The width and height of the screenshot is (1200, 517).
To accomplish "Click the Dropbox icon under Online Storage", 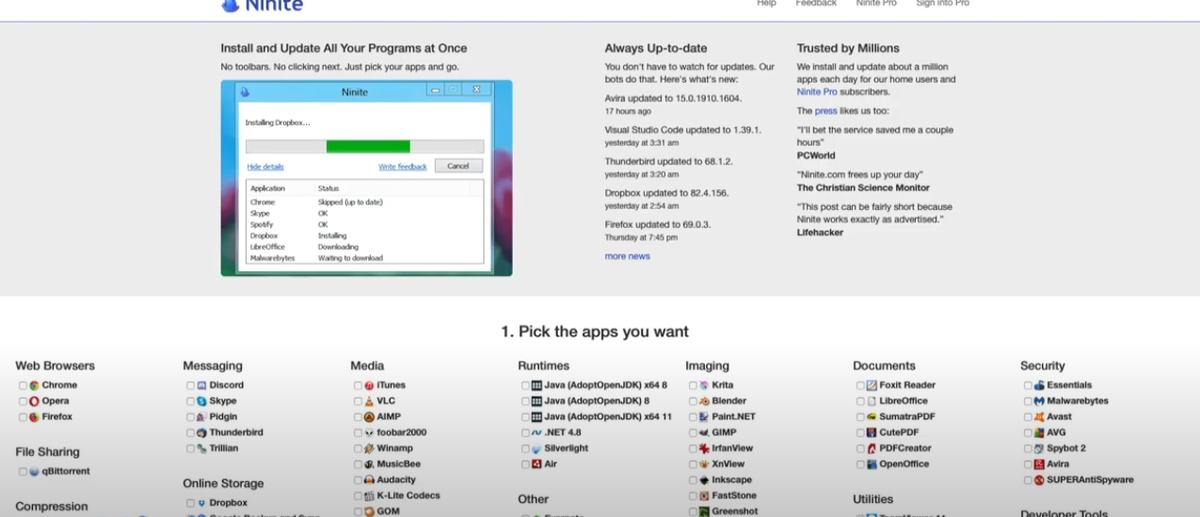I will (202, 503).
